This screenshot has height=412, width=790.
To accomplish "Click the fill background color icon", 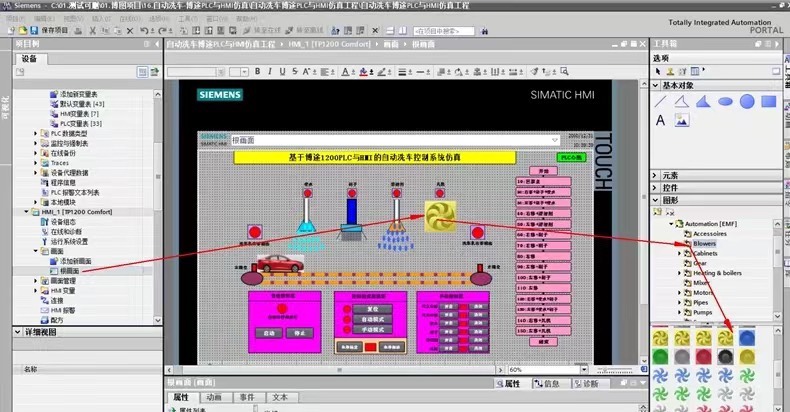I will point(363,72).
